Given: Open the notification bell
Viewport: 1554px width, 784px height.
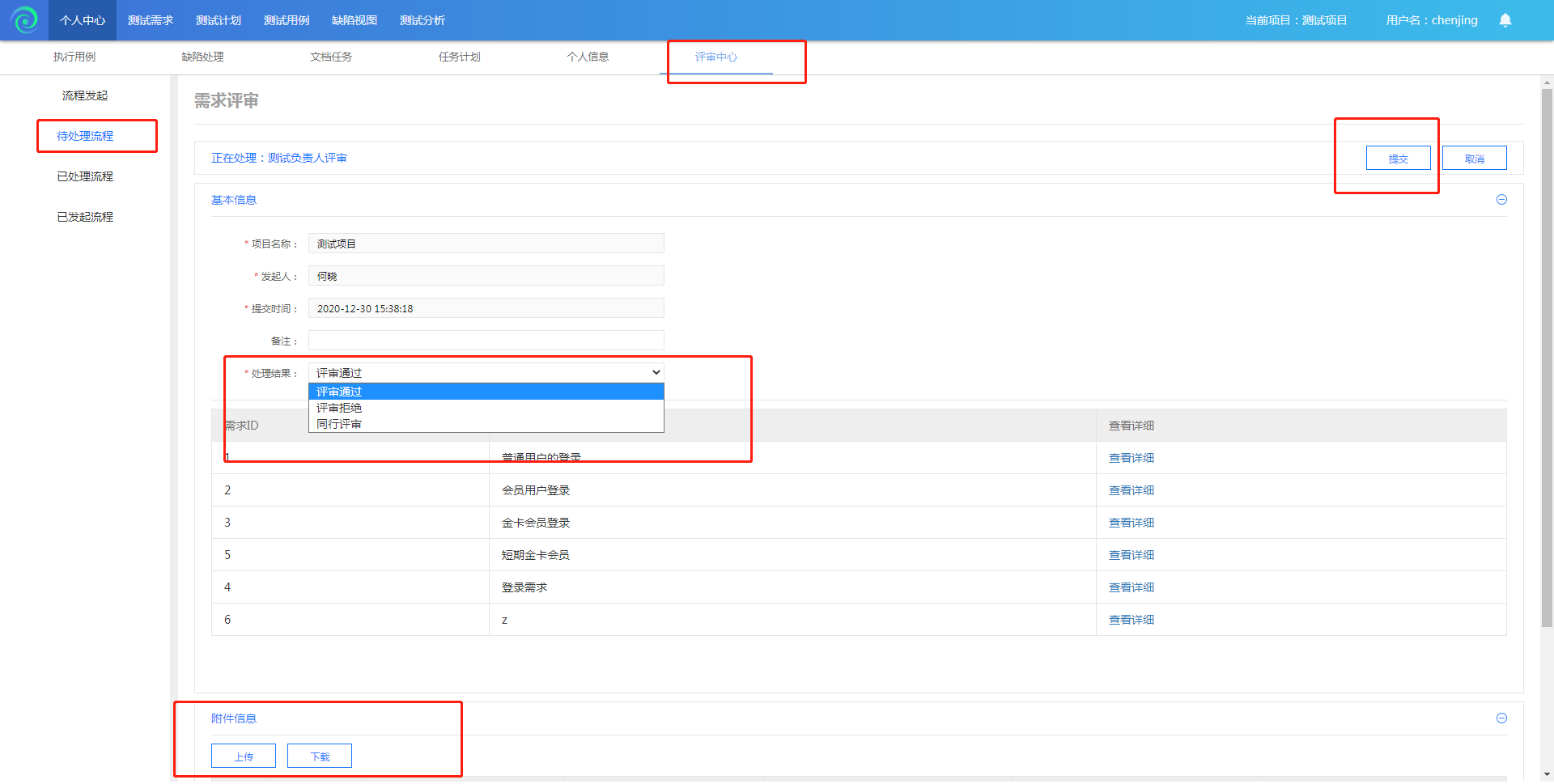Looking at the screenshot, I should [x=1505, y=20].
